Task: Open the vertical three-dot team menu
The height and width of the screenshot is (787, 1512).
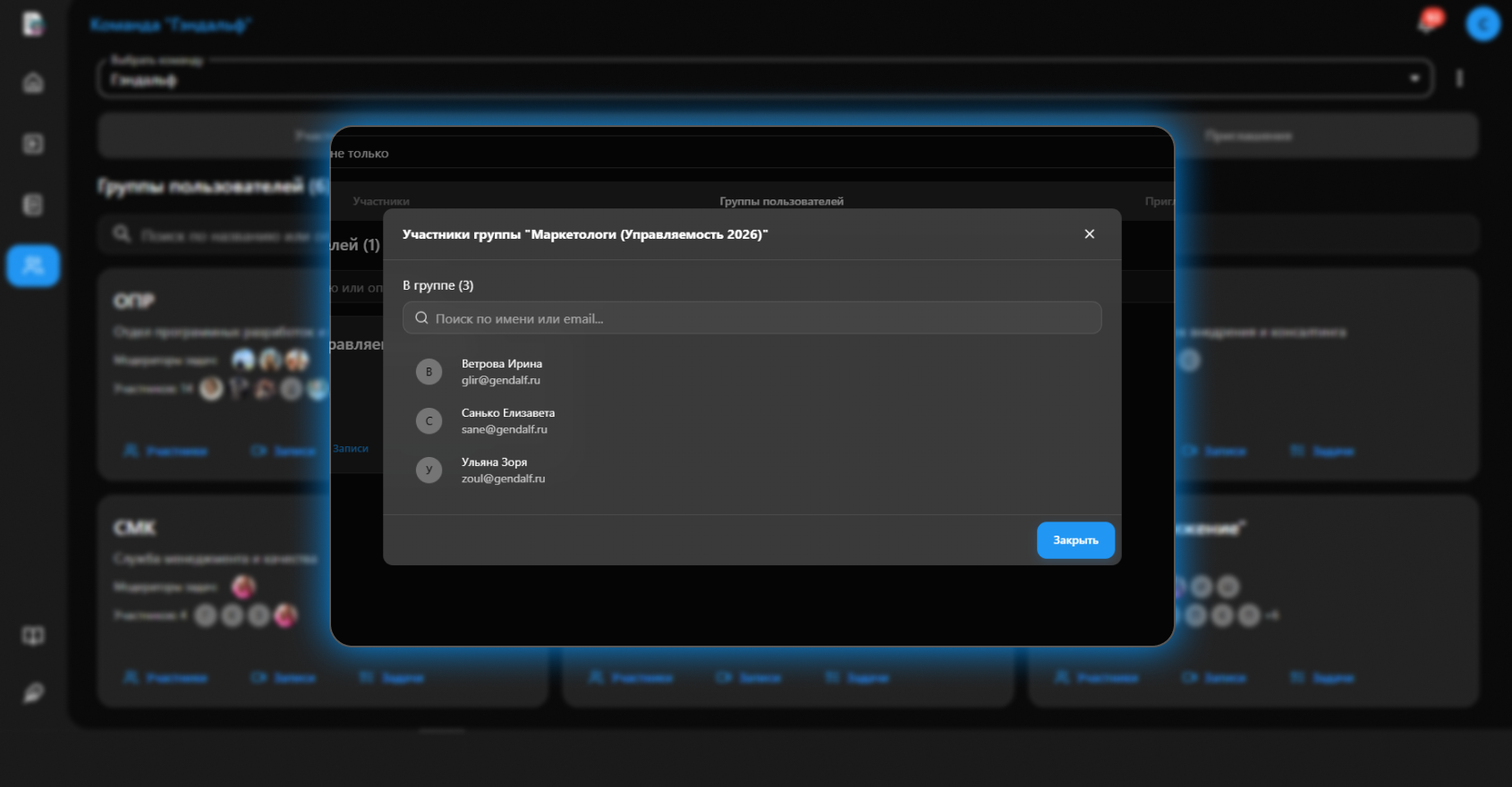Action: (1459, 79)
